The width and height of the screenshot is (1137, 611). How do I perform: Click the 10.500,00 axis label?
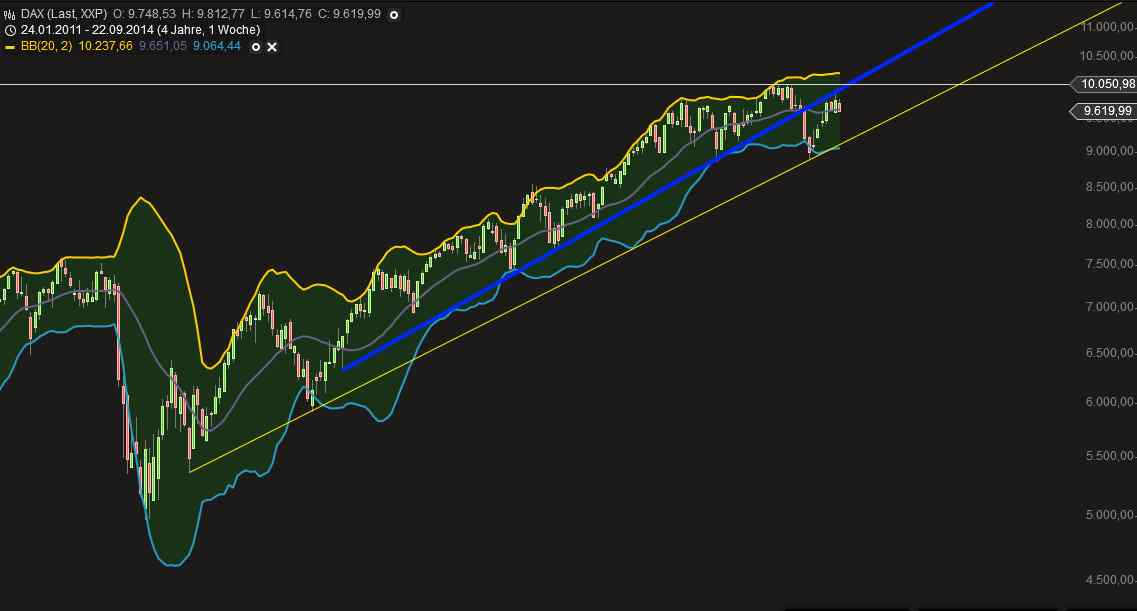1108,56
